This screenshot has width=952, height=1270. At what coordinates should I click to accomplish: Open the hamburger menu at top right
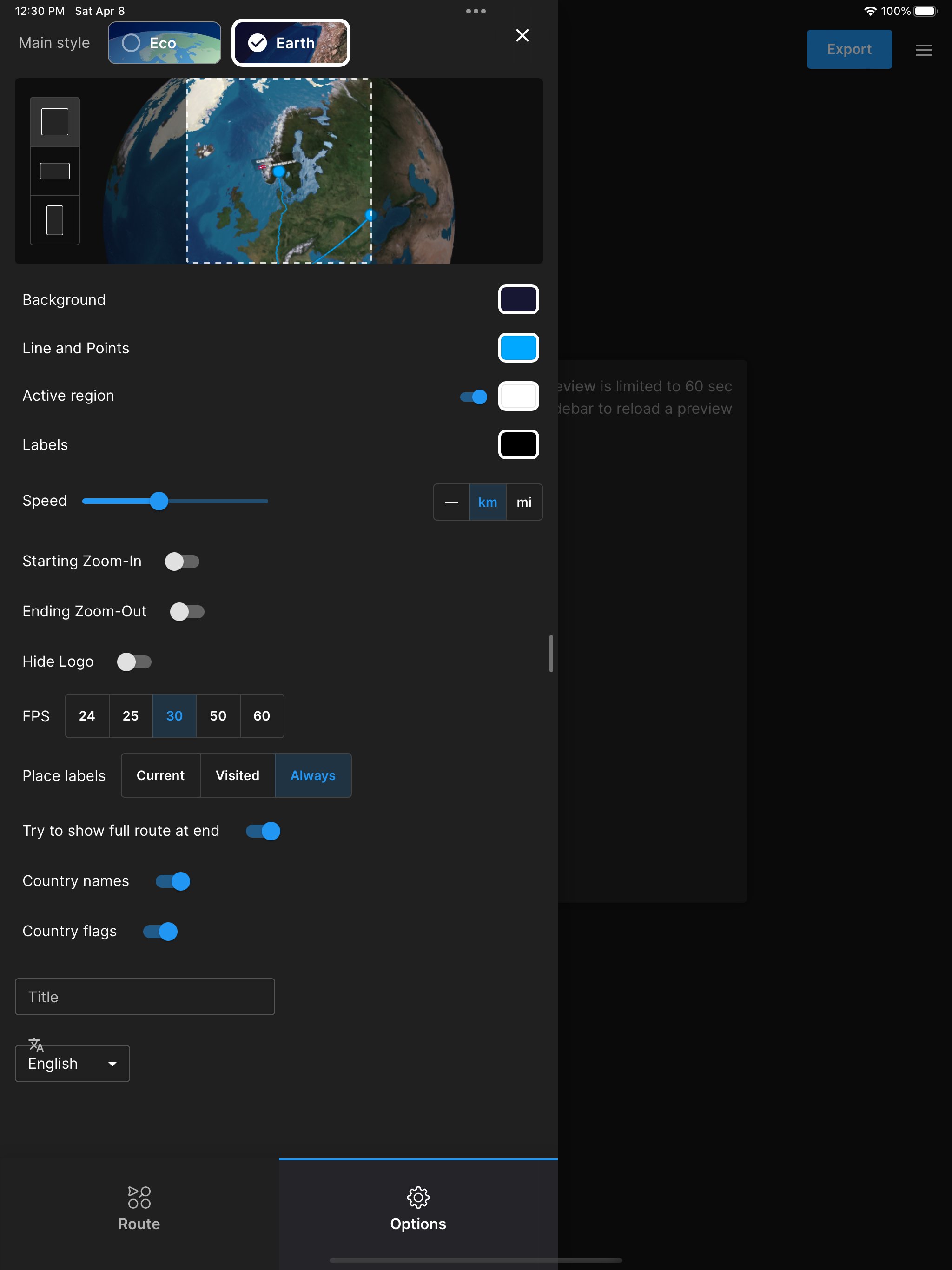(x=923, y=50)
